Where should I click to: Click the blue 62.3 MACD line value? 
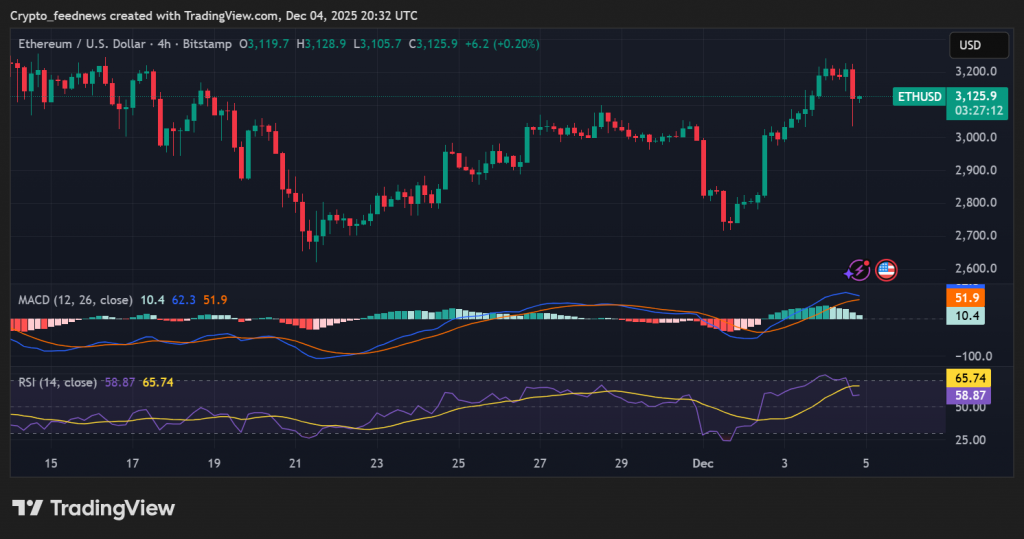[x=184, y=299]
